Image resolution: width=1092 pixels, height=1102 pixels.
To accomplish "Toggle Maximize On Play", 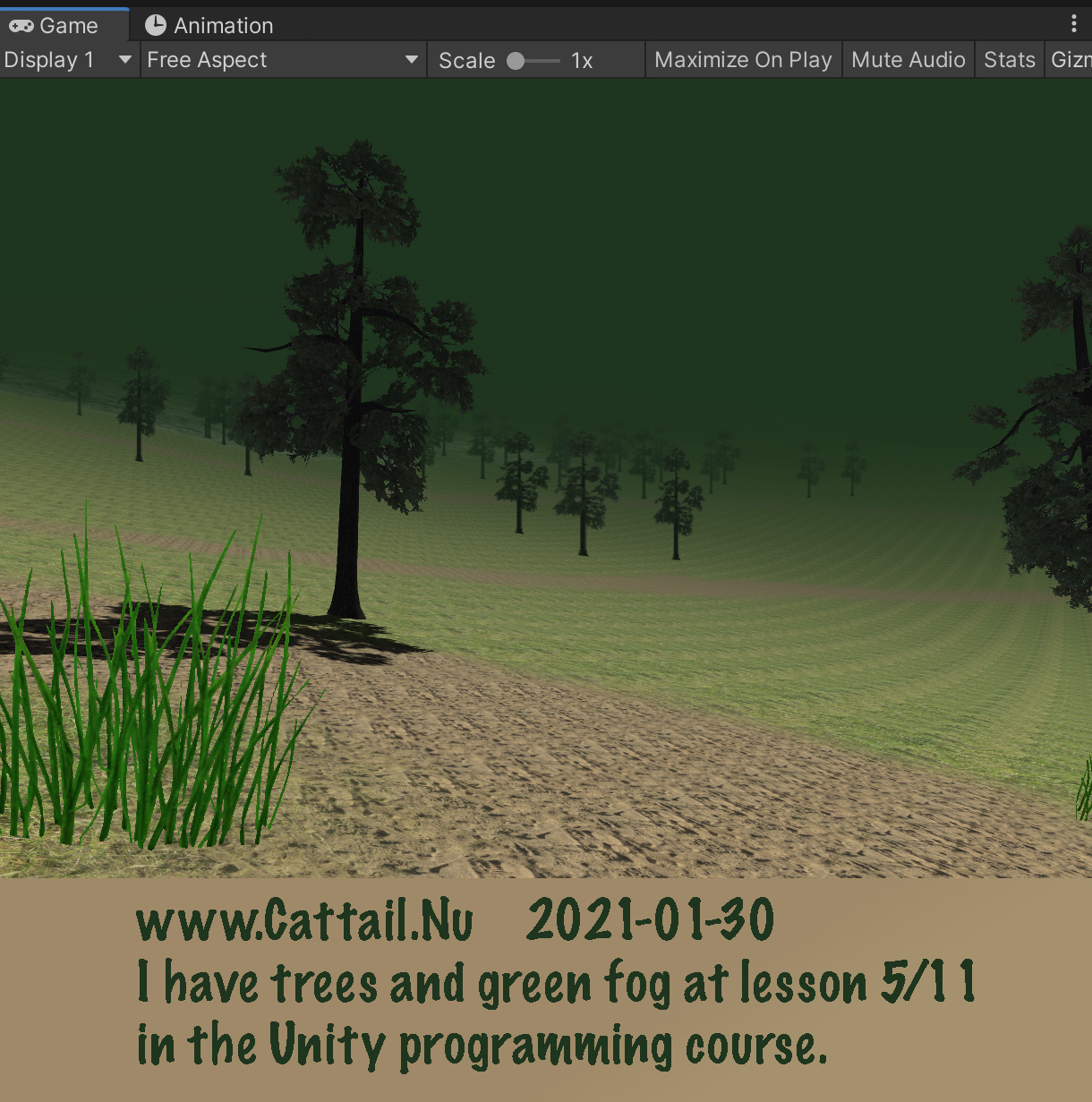I will [743, 60].
